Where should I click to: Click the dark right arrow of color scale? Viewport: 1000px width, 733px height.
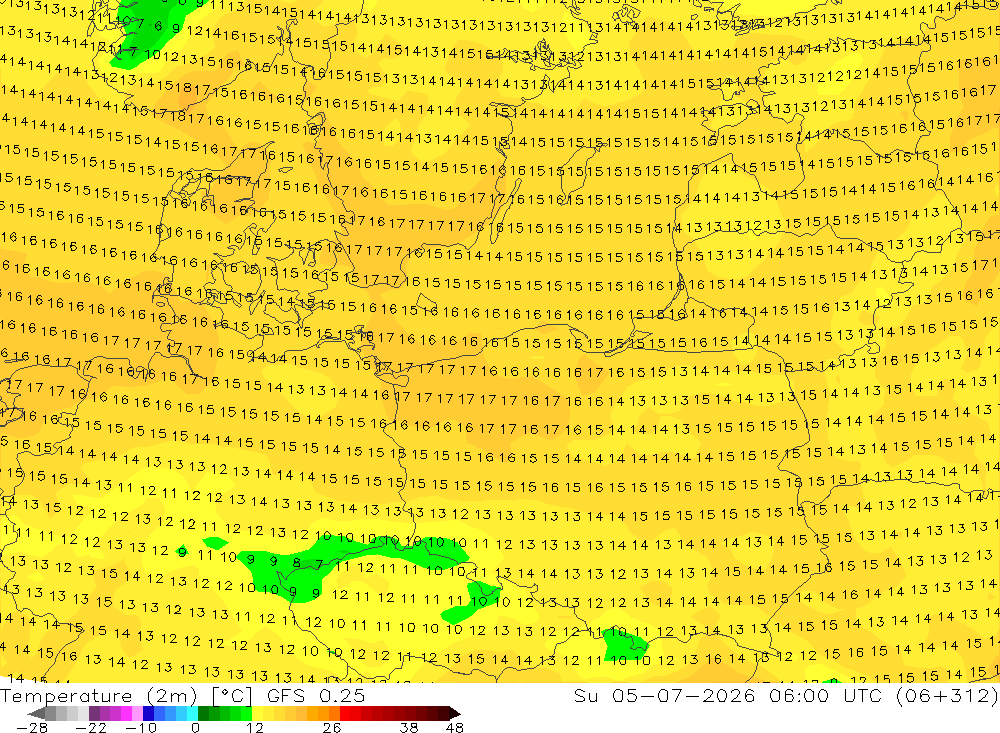pyautogui.click(x=455, y=713)
